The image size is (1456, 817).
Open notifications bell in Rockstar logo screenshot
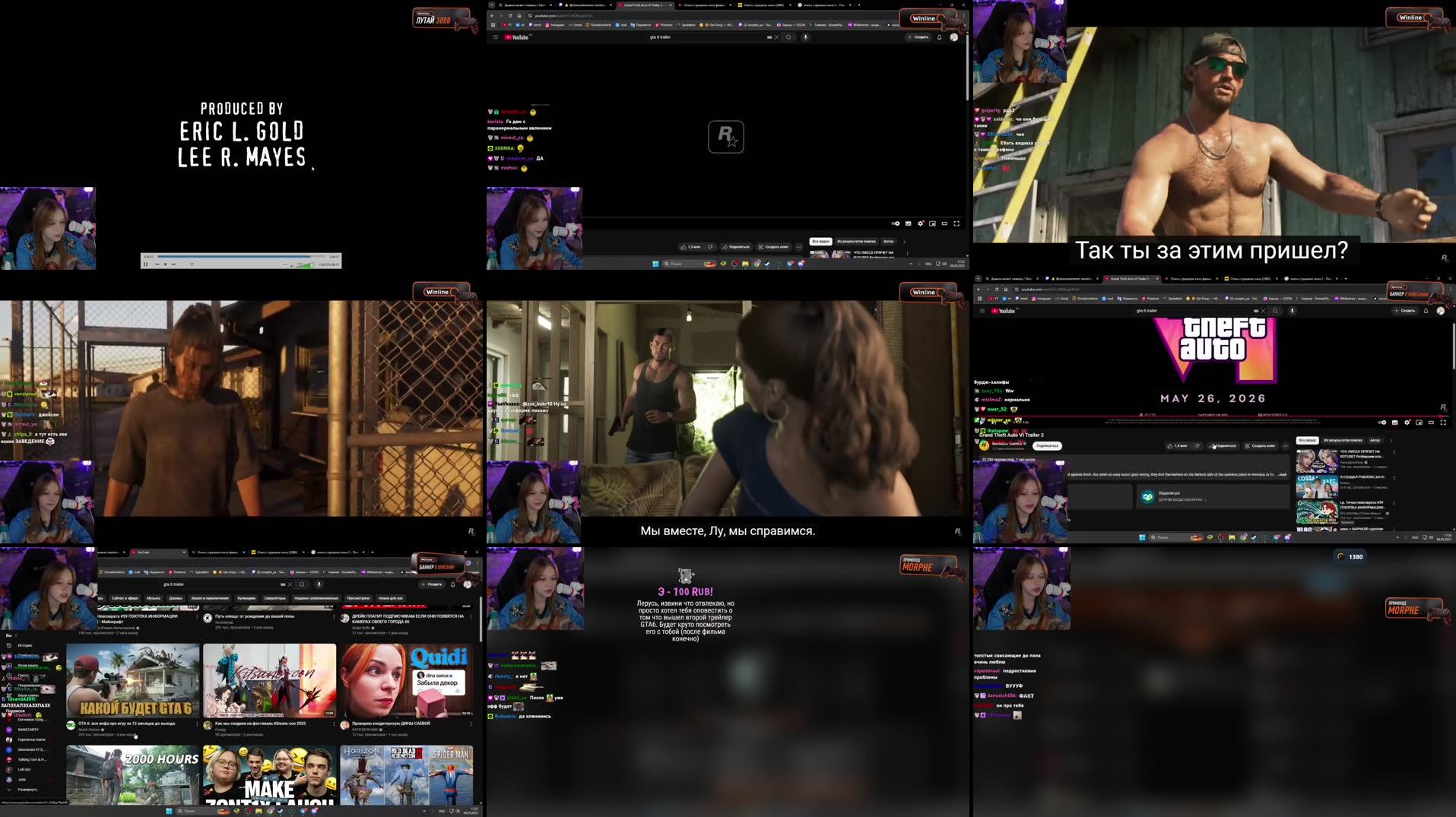pos(939,37)
